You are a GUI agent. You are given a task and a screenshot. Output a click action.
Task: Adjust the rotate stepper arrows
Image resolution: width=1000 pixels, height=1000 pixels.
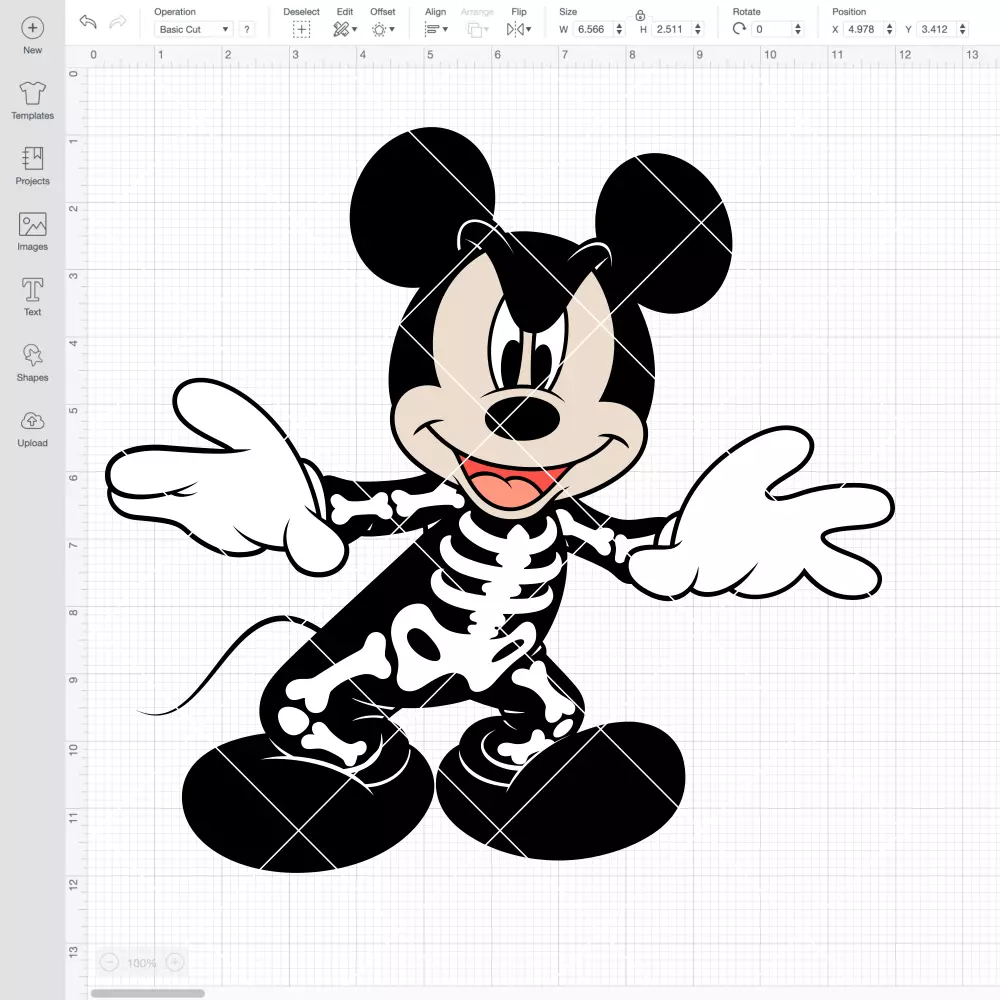tap(798, 29)
